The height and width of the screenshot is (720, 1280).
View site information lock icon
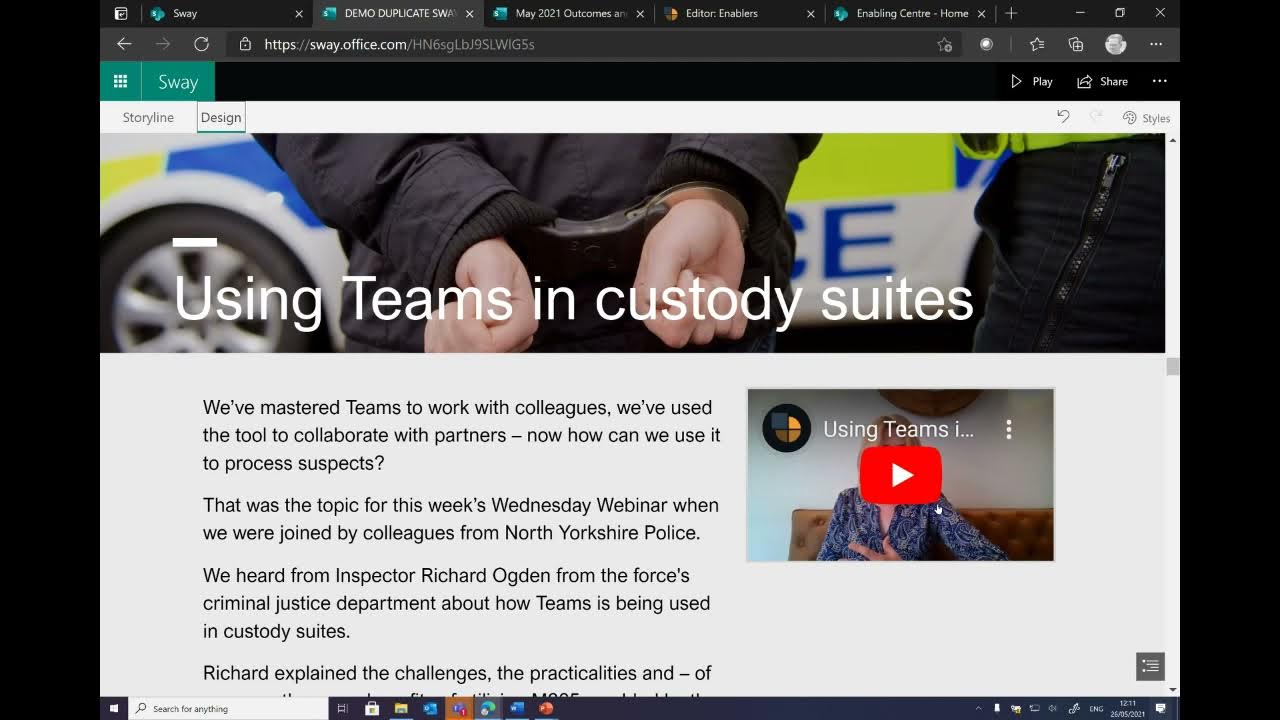[245, 44]
